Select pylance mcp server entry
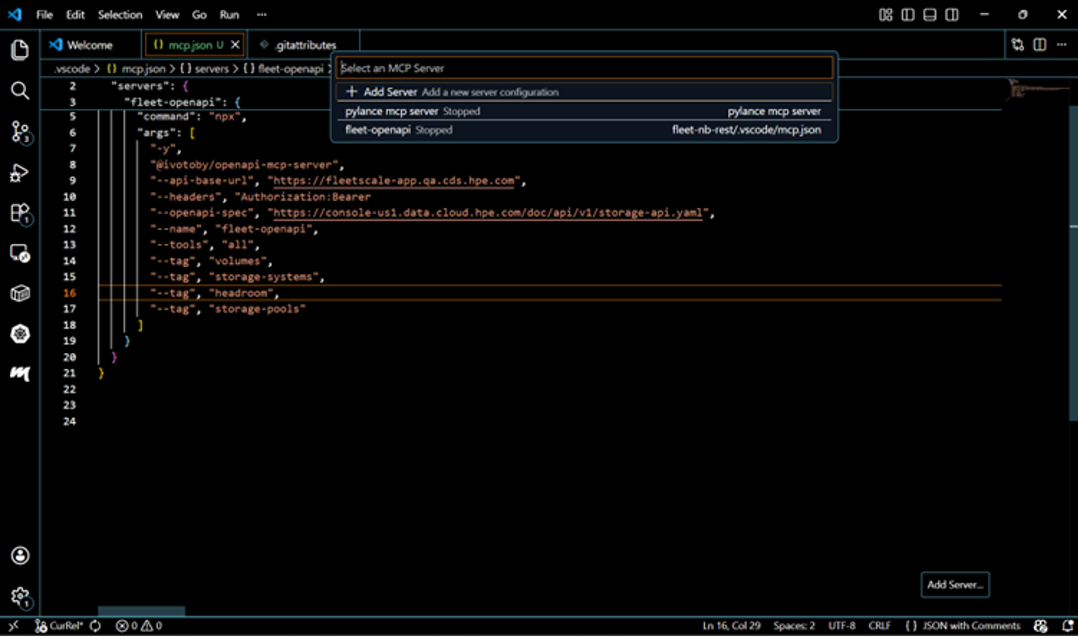Viewport: 1078px width, 637px height. point(584,111)
